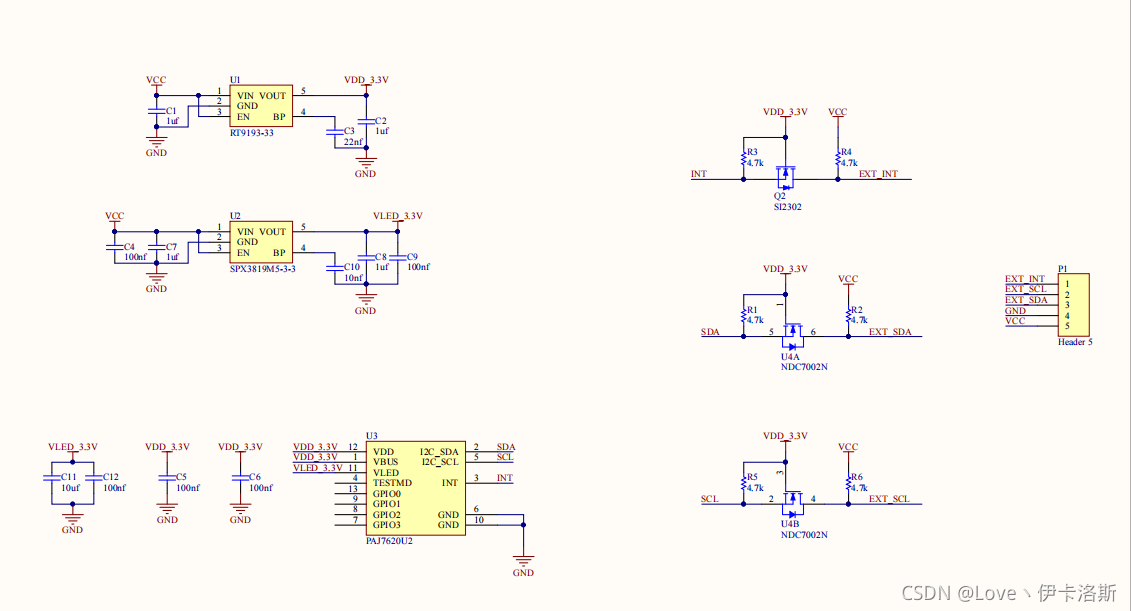The width and height of the screenshot is (1131, 611).
Task: Click the "VLED_3.3V" power label above C9
Action: point(397,216)
